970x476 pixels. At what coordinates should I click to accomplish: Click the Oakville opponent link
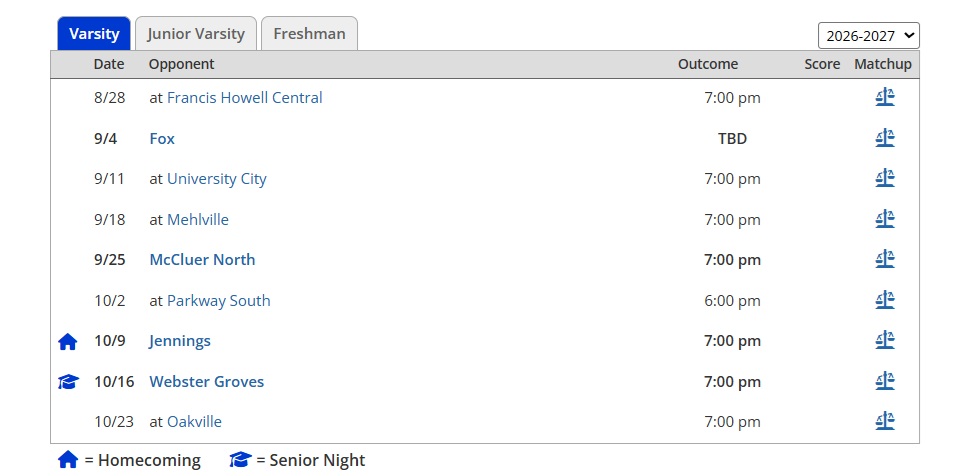pyautogui.click(x=194, y=422)
